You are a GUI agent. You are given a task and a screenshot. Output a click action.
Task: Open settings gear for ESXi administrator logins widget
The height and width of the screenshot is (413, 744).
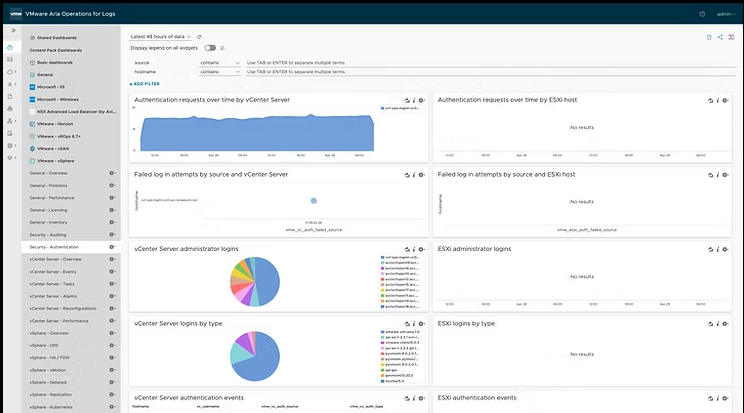(x=725, y=250)
